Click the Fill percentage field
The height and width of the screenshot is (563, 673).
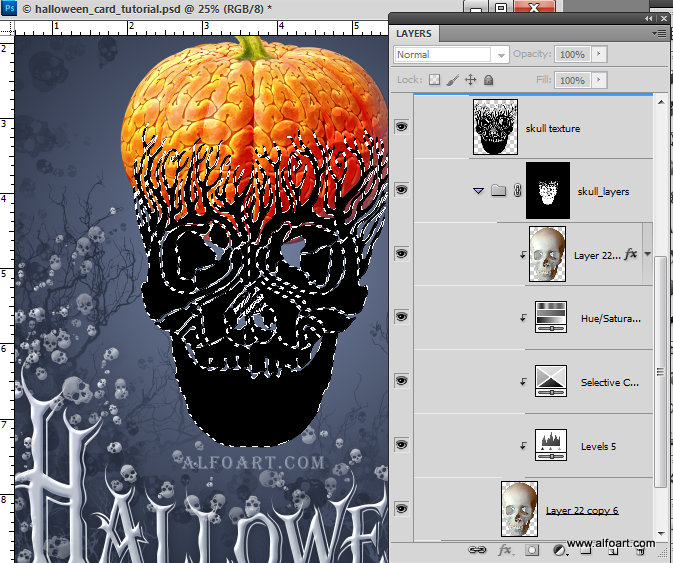[x=572, y=80]
